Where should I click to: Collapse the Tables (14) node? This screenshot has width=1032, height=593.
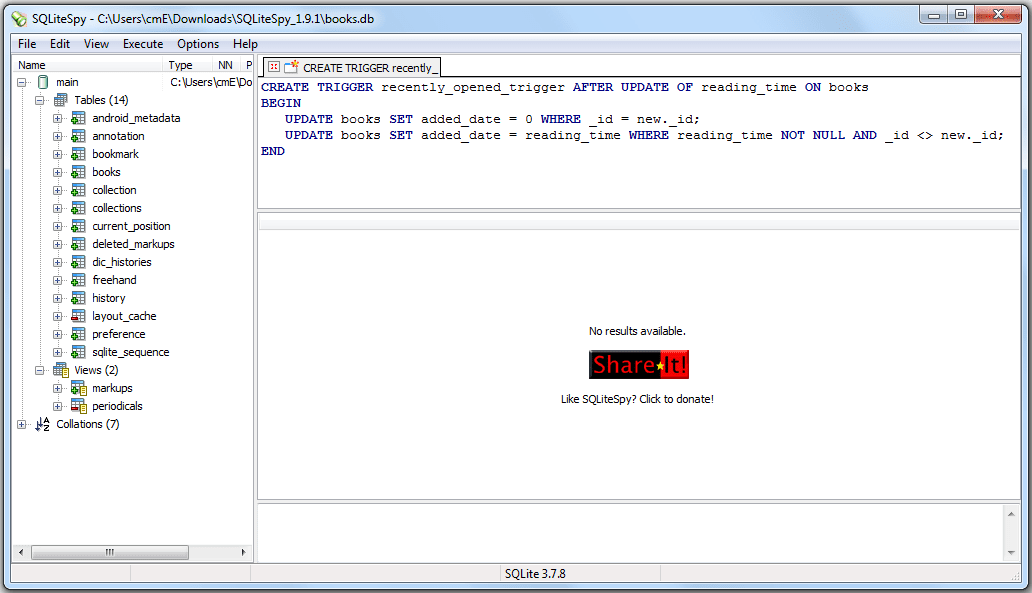point(39,100)
